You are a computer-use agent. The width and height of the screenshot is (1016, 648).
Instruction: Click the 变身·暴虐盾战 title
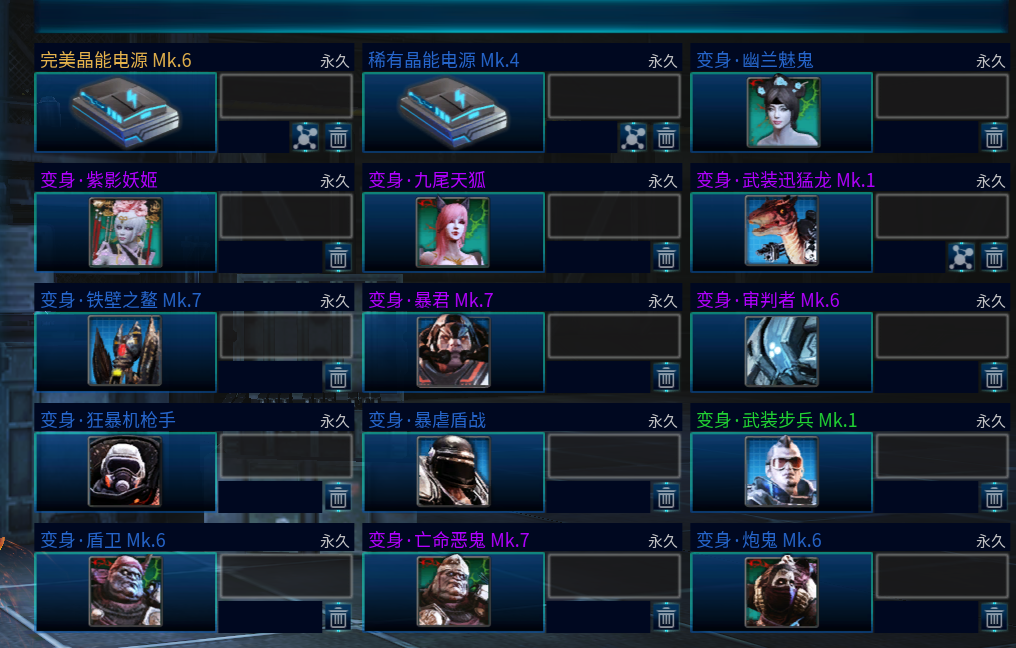[x=427, y=420]
